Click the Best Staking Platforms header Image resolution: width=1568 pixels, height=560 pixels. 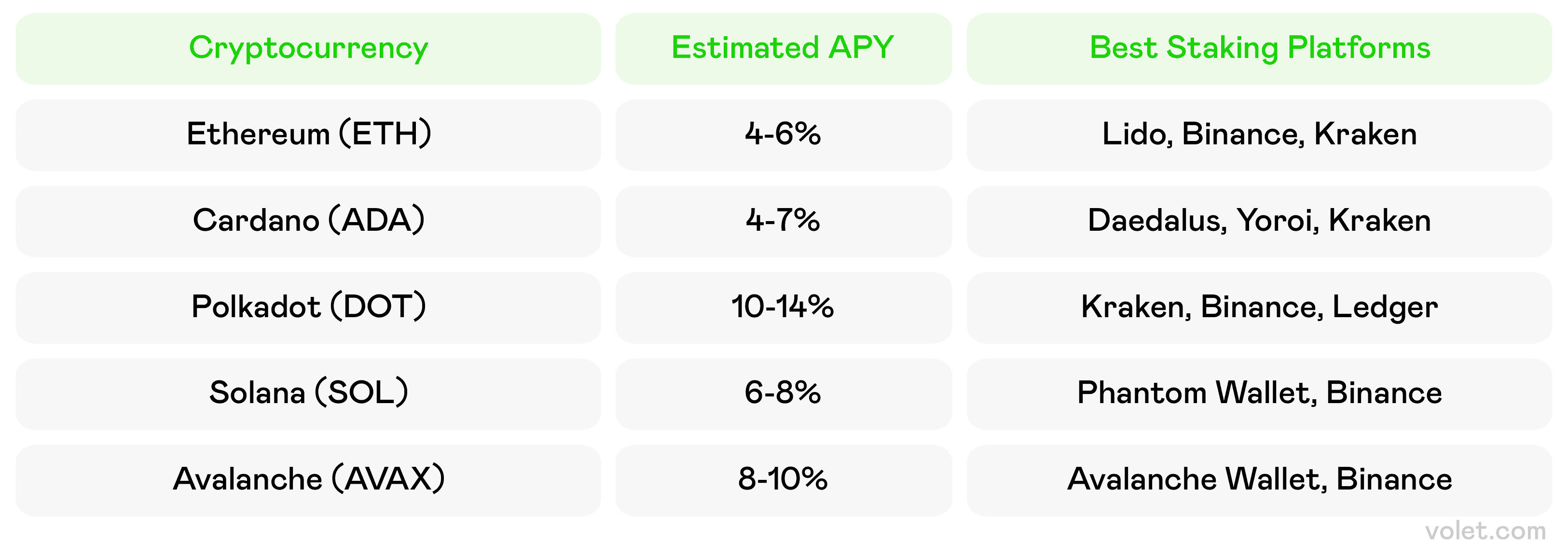(1259, 48)
